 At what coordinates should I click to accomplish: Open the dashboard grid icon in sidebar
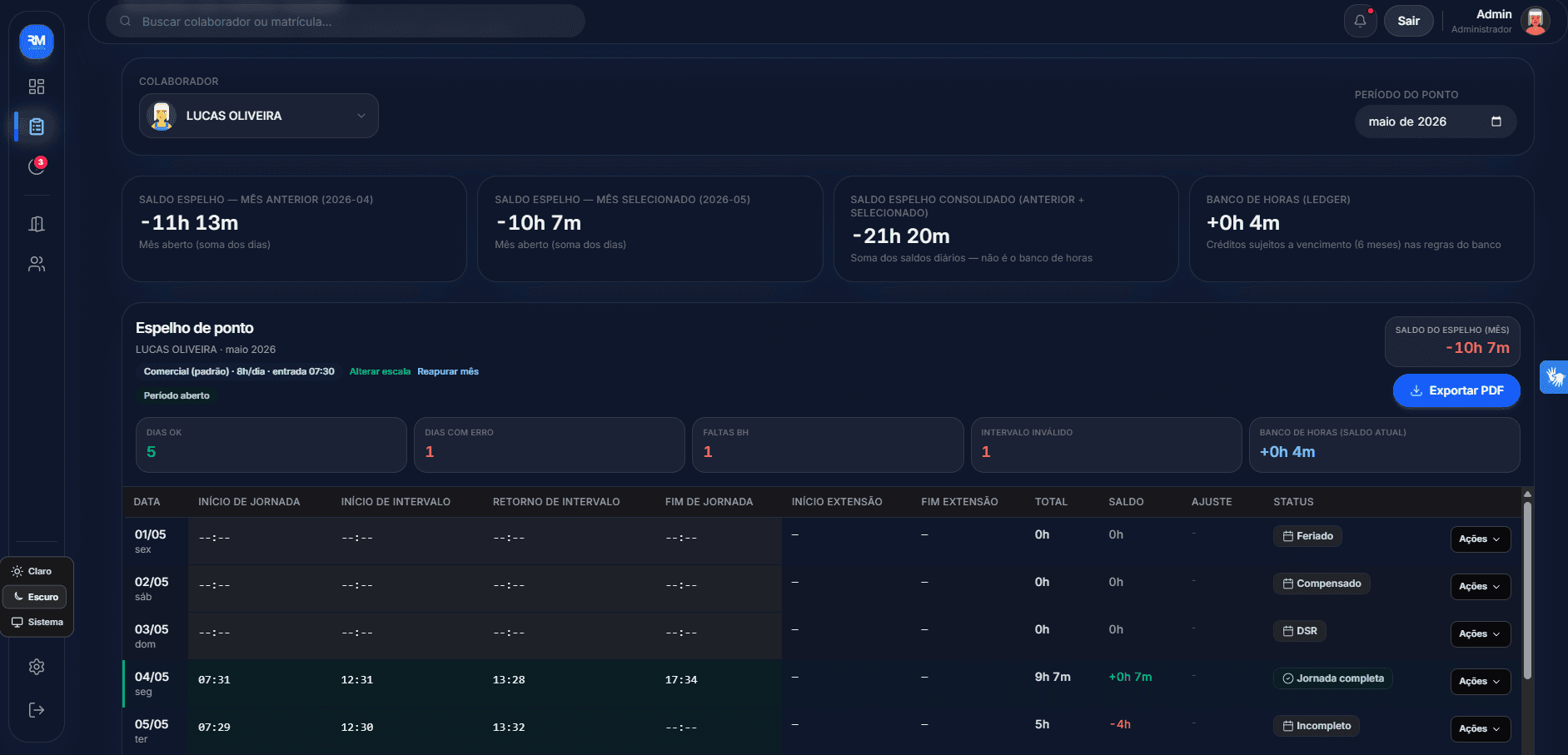tap(37, 87)
